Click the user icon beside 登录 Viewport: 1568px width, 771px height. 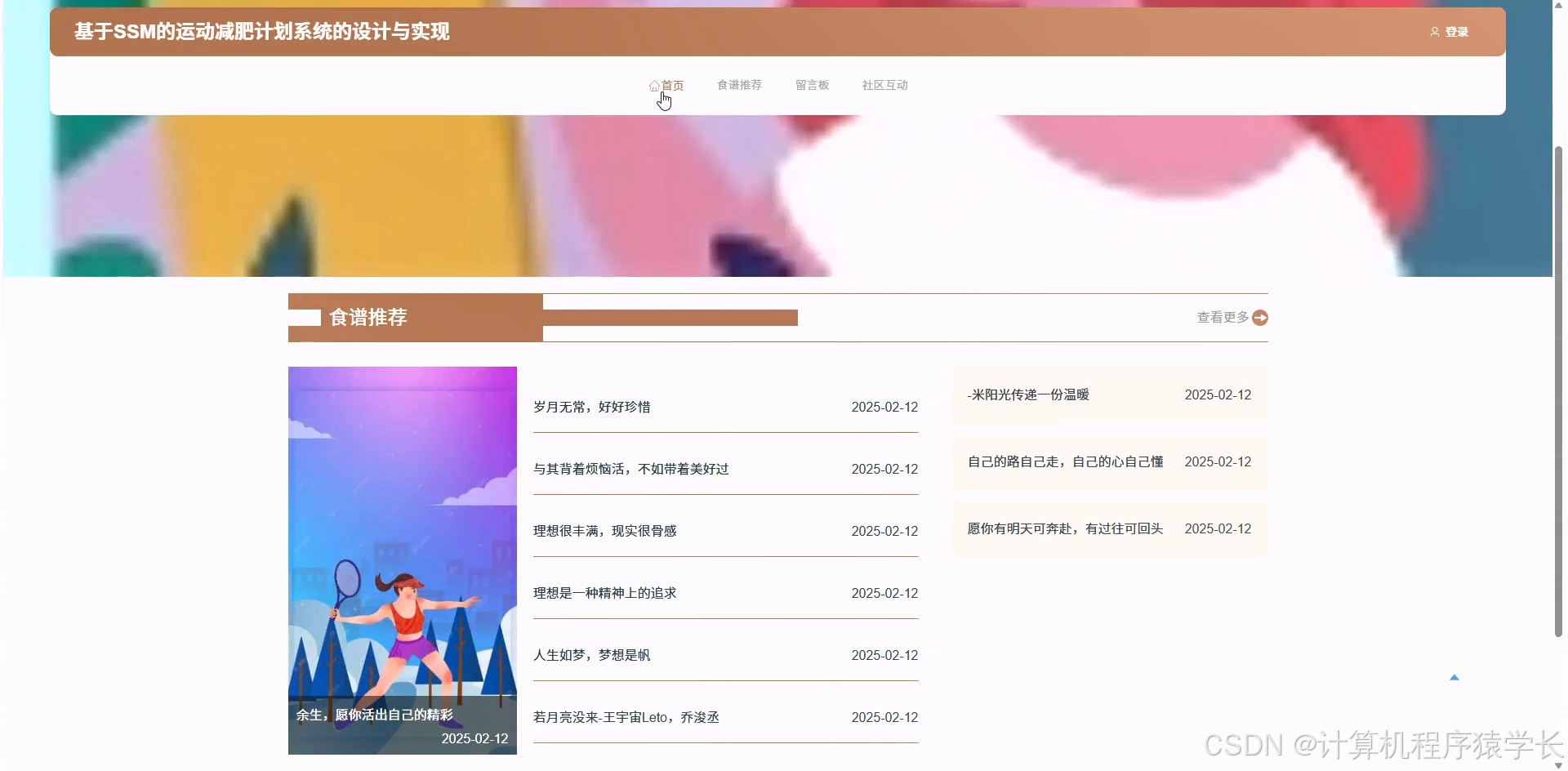1436,32
